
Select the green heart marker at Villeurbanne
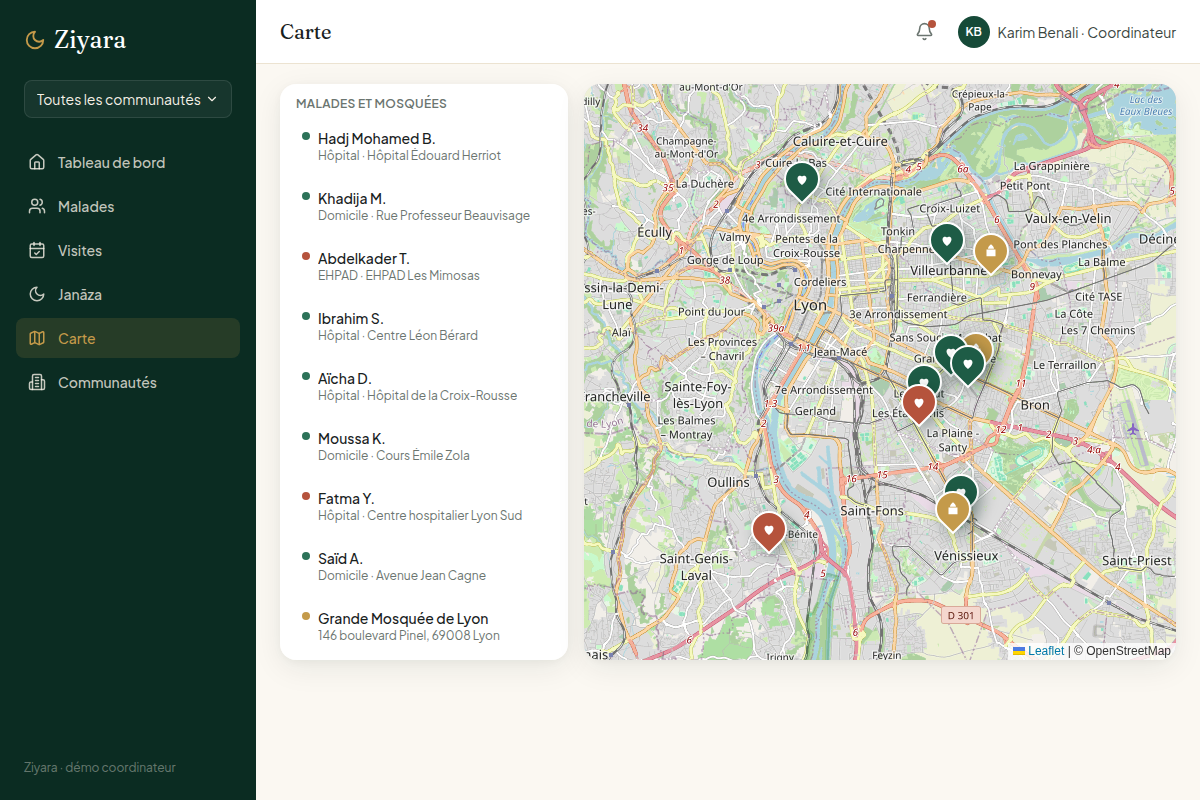coord(947,243)
